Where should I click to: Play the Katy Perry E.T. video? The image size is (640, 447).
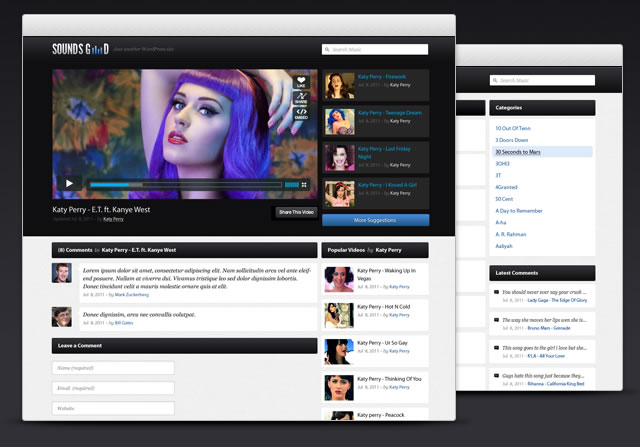pyautogui.click(x=69, y=183)
